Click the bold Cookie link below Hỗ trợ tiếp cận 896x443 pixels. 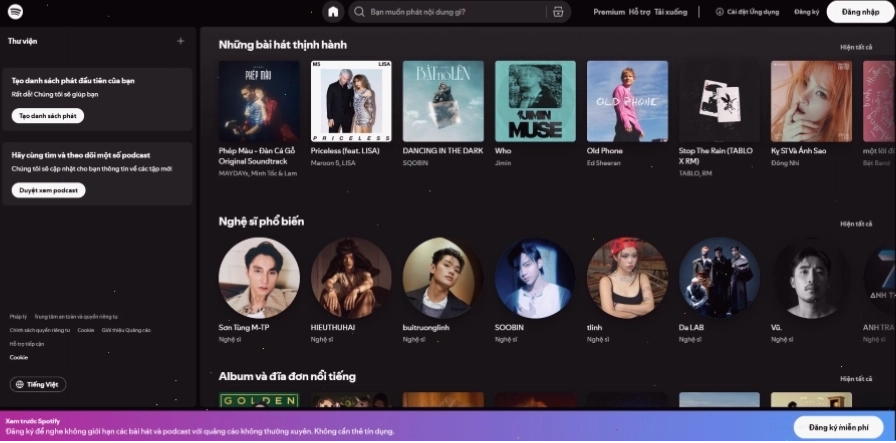tap(19, 358)
